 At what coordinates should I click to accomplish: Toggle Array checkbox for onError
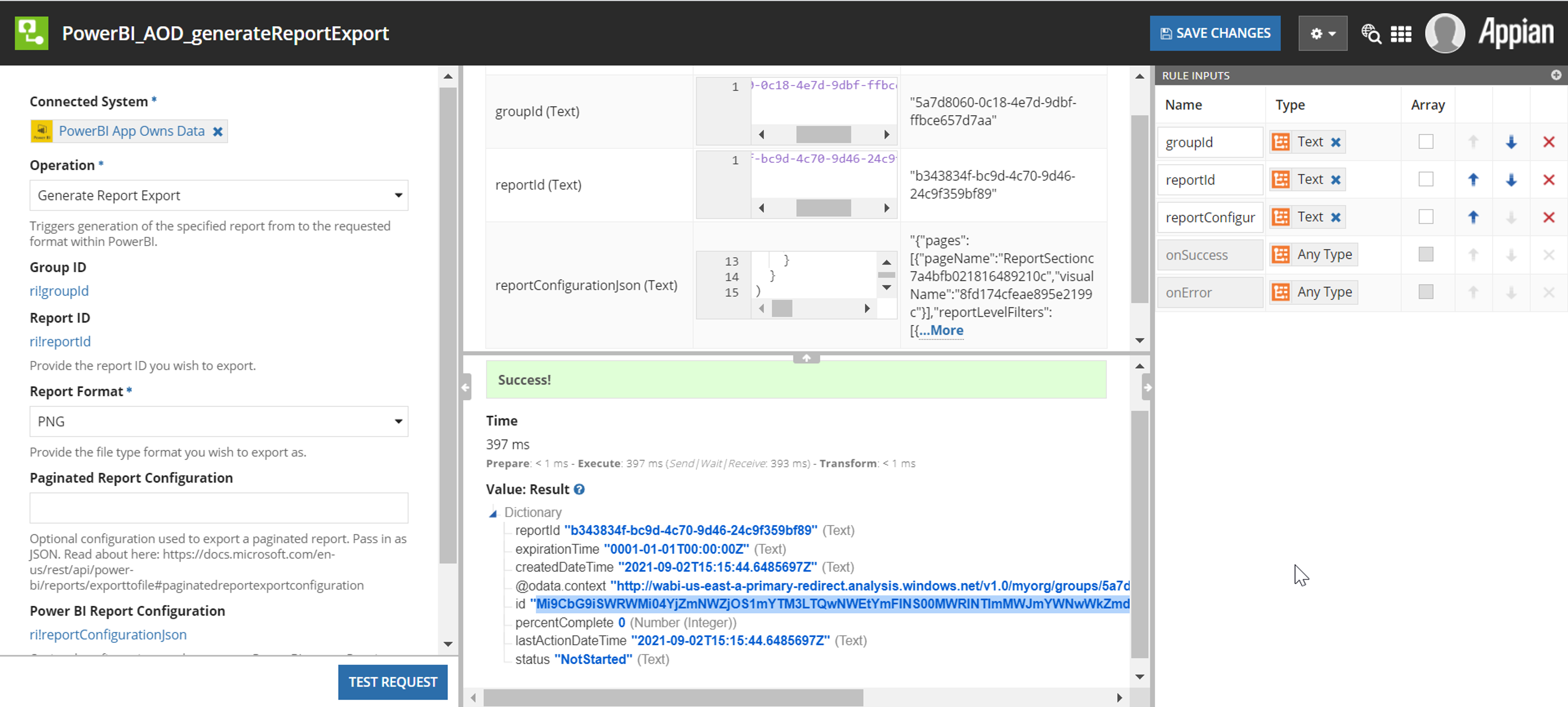pyautogui.click(x=1425, y=292)
